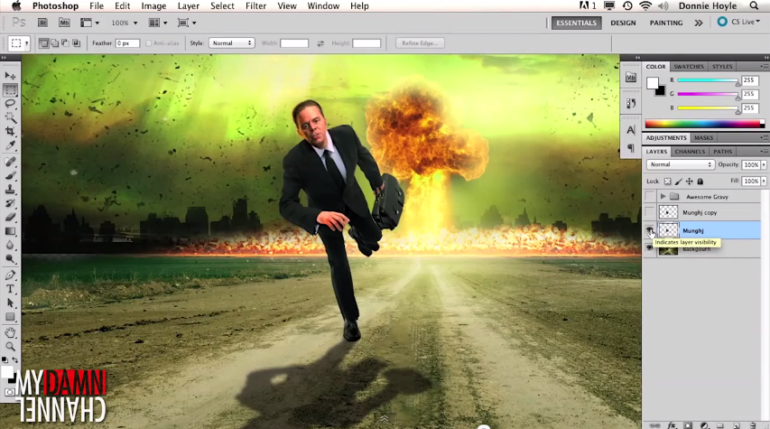Select the Blur tool

tap(10, 244)
